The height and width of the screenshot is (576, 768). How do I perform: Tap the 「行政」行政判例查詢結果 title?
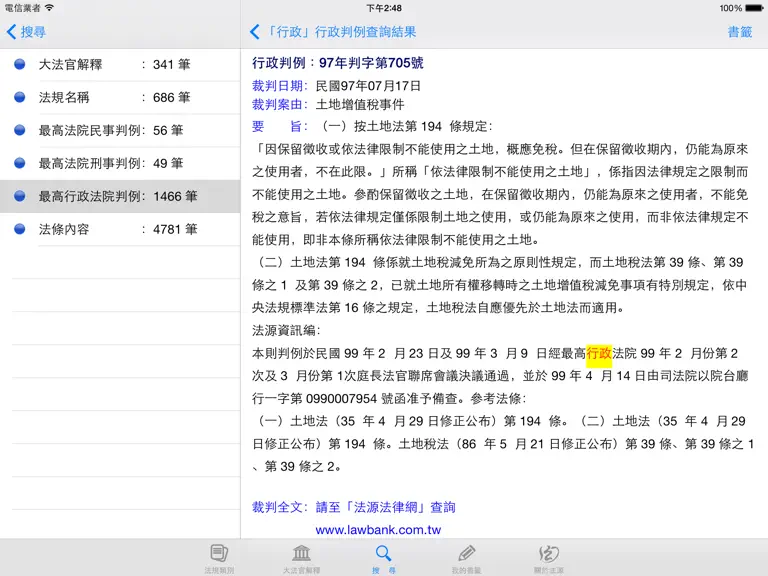click(340, 32)
